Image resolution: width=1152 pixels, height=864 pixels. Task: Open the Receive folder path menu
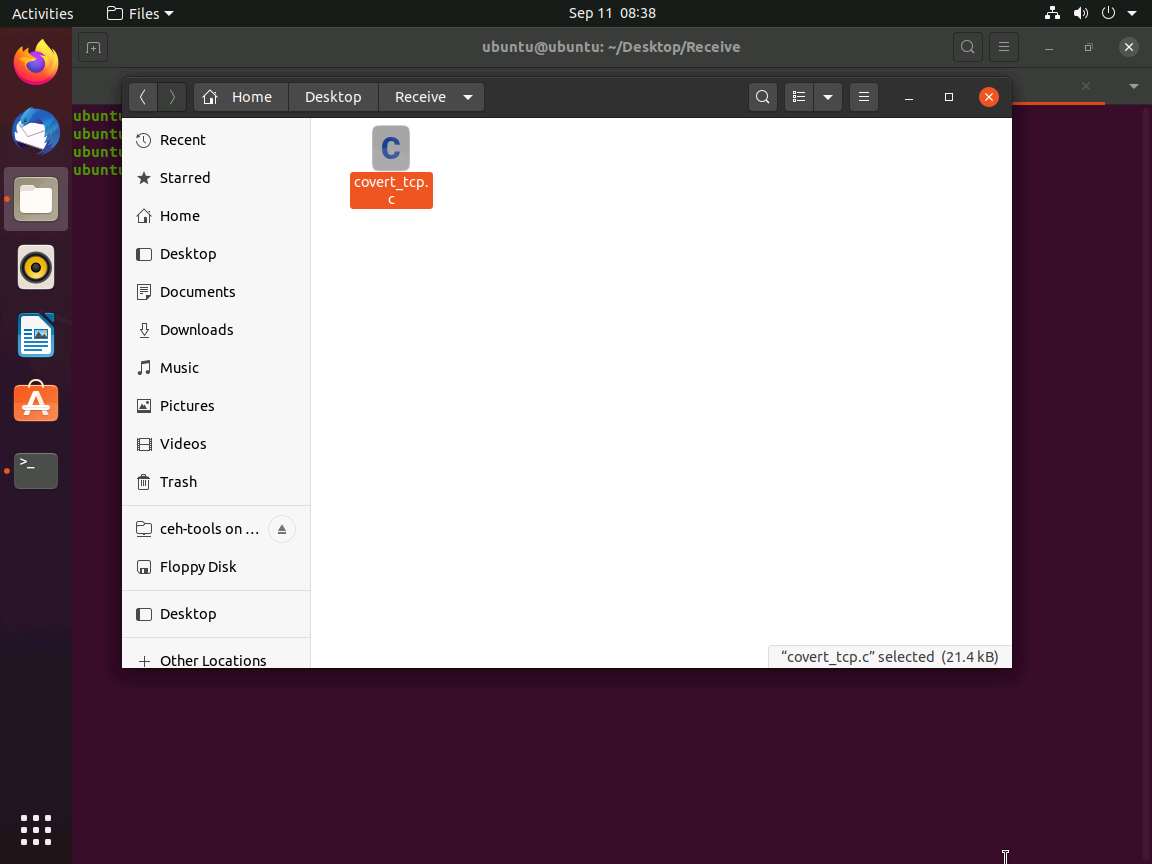click(432, 97)
